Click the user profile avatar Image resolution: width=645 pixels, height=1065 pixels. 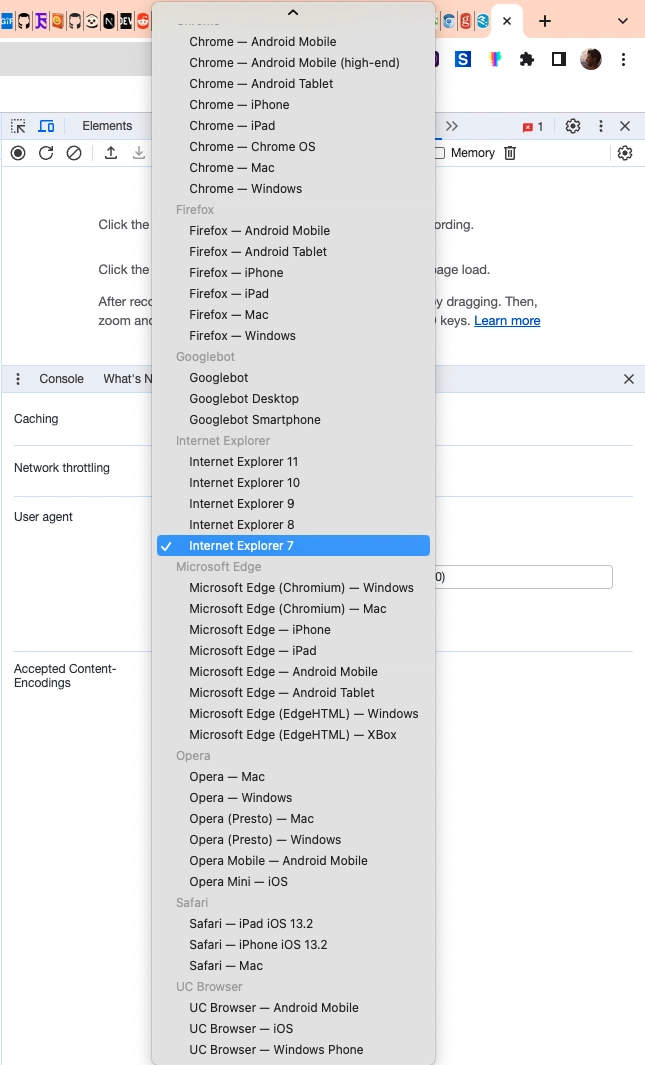click(591, 60)
